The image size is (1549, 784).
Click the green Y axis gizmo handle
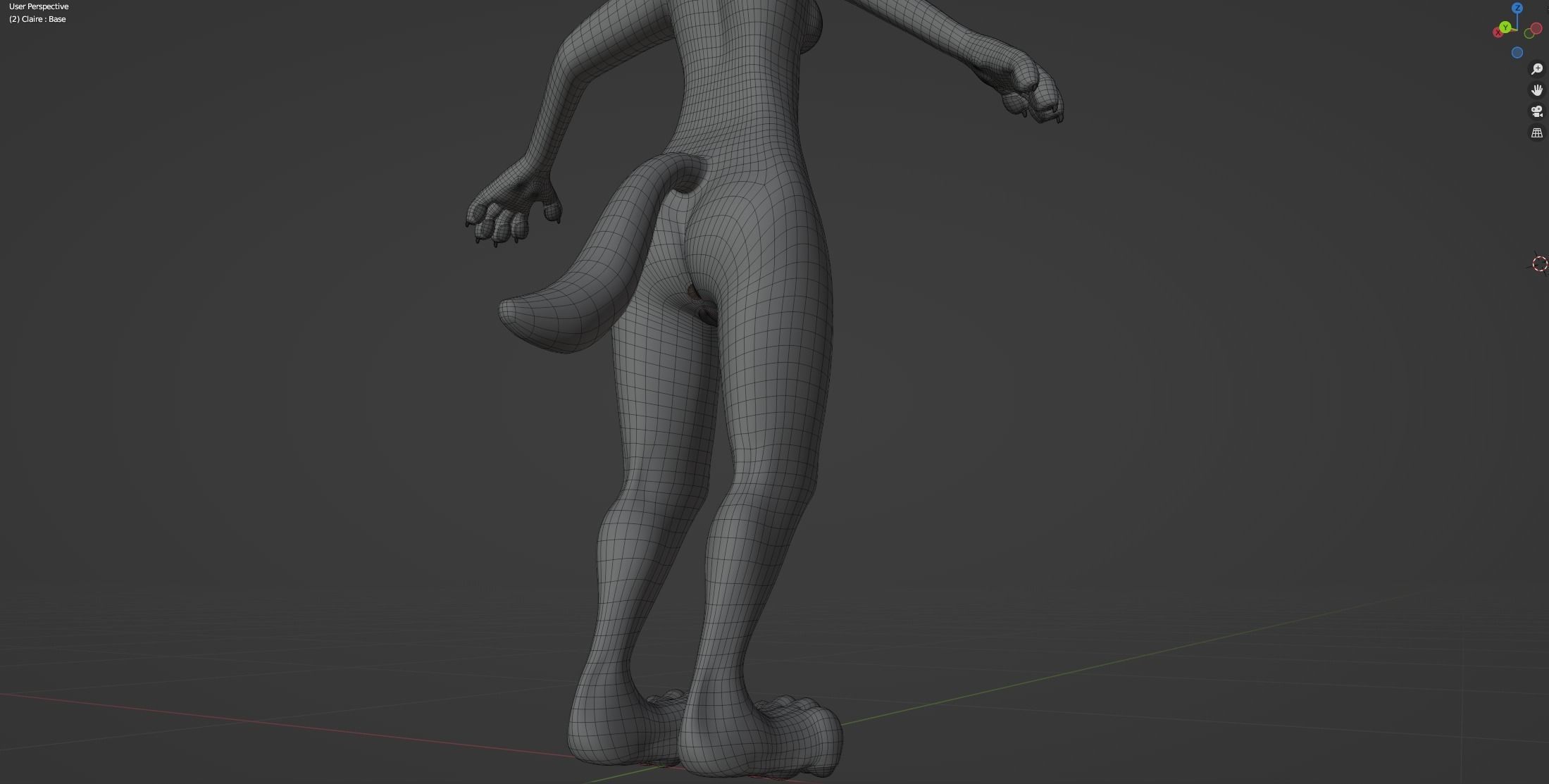click(x=1505, y=27)
